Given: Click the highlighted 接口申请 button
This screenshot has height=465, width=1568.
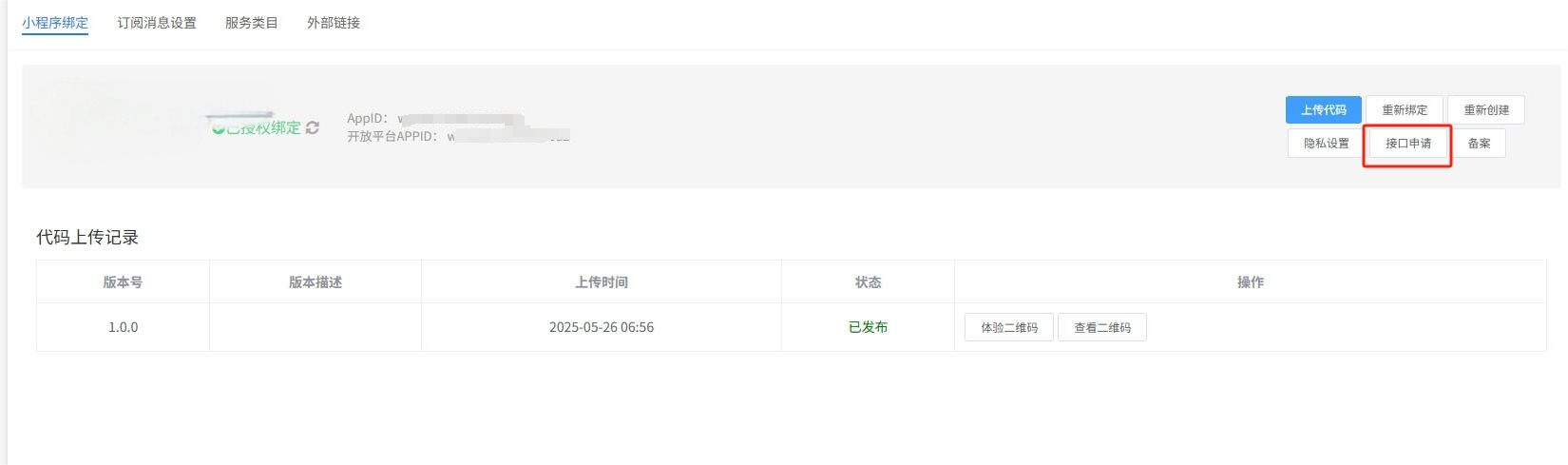Looking at the screenshot, I should coord(1408,144).
